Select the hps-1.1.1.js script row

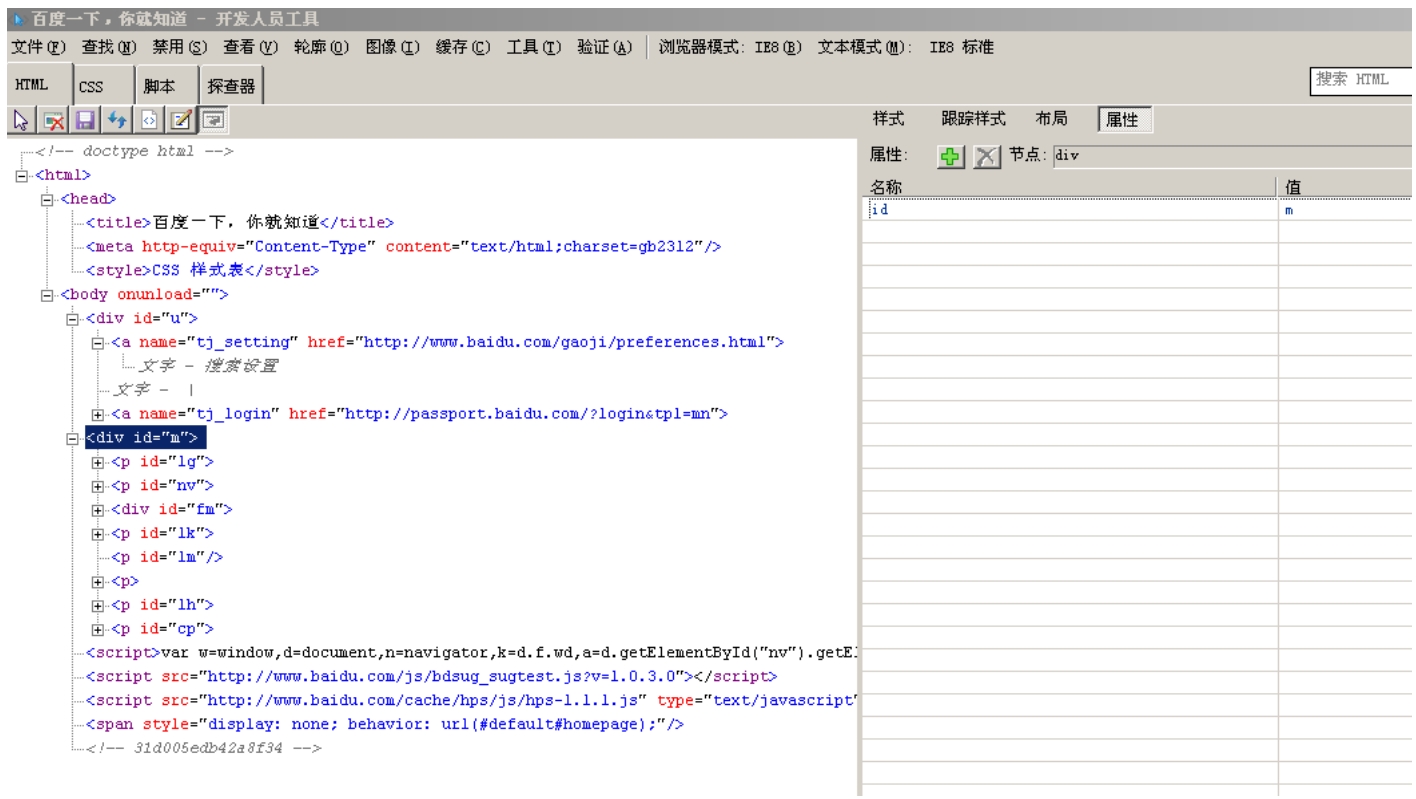click(x=473, y=701)
